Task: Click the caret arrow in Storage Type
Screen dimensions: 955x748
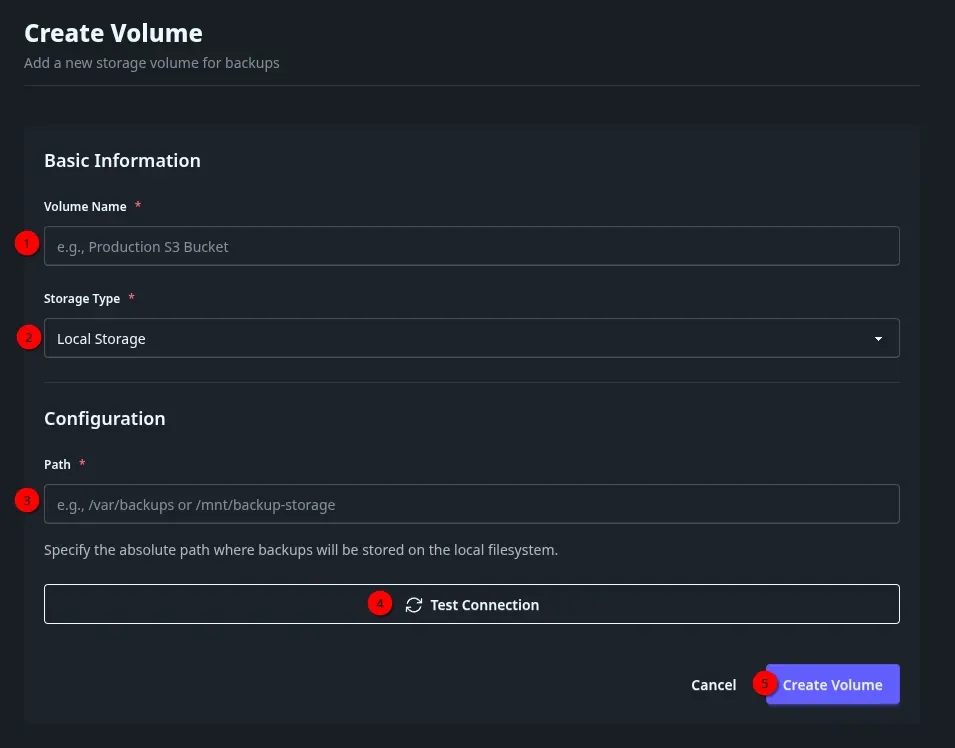Action: pos(878,339)
